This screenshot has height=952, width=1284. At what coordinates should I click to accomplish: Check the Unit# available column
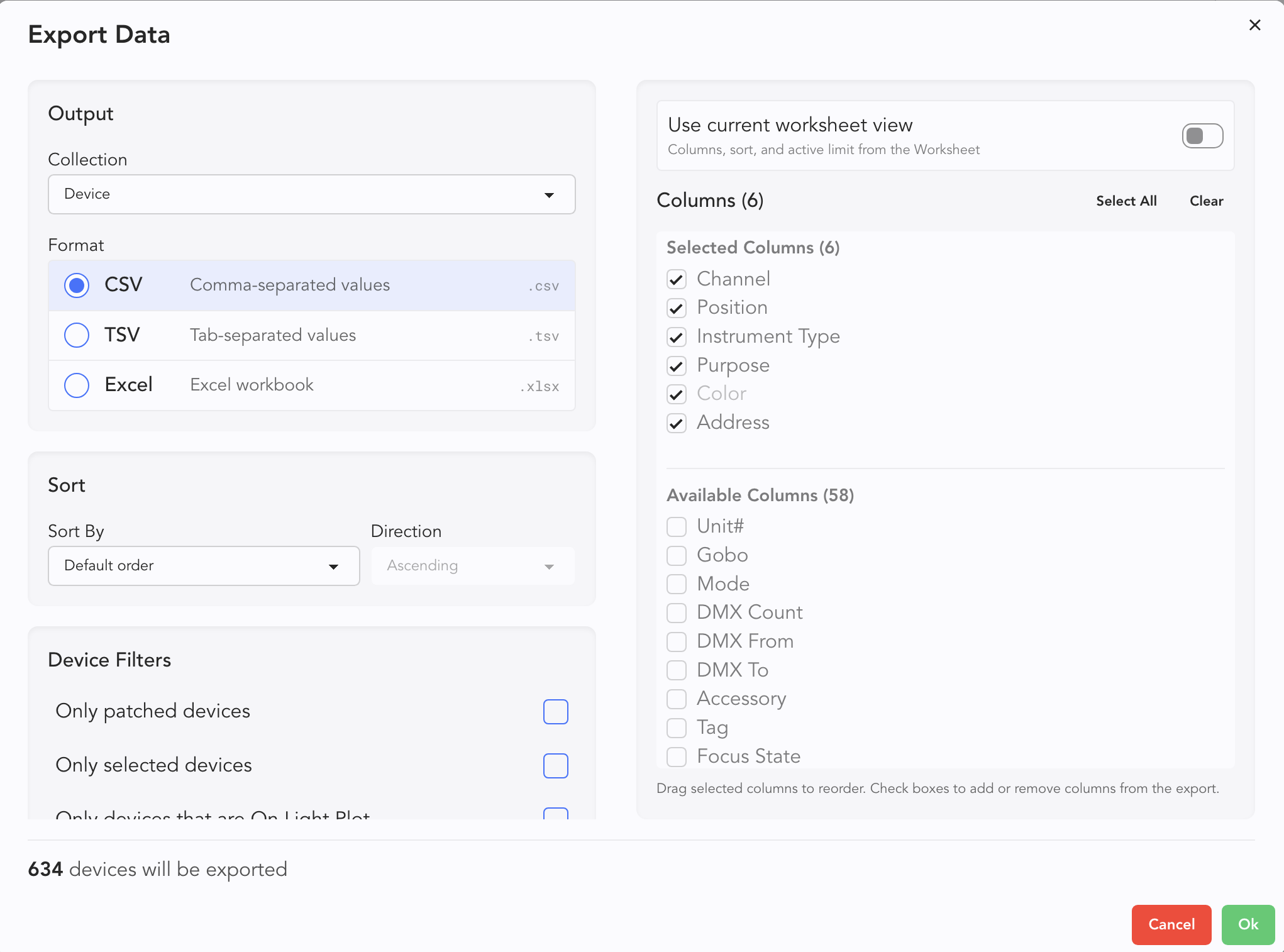coord(677,527)
